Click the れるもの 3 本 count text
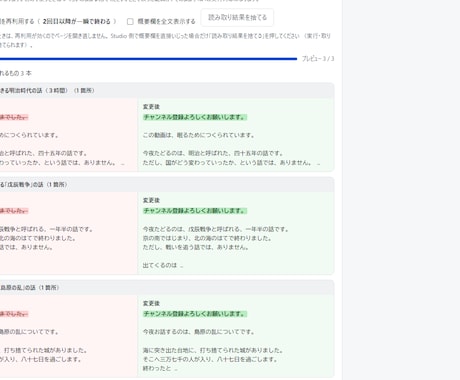This screenshot has width=460, height=380. click(16, 73)
